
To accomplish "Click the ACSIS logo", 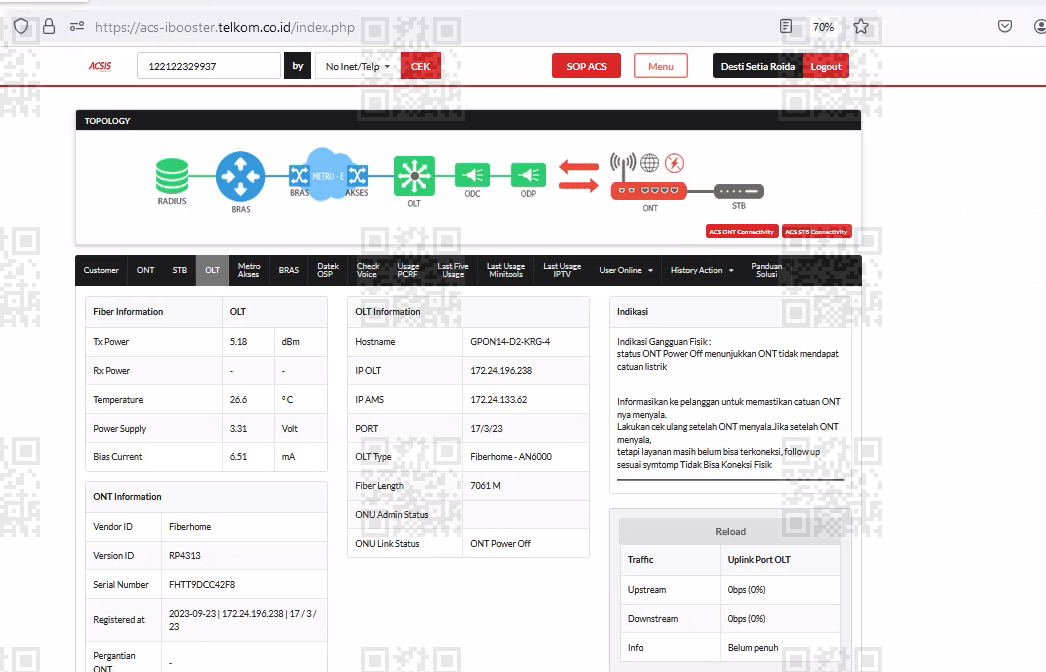I will [100, 66].
